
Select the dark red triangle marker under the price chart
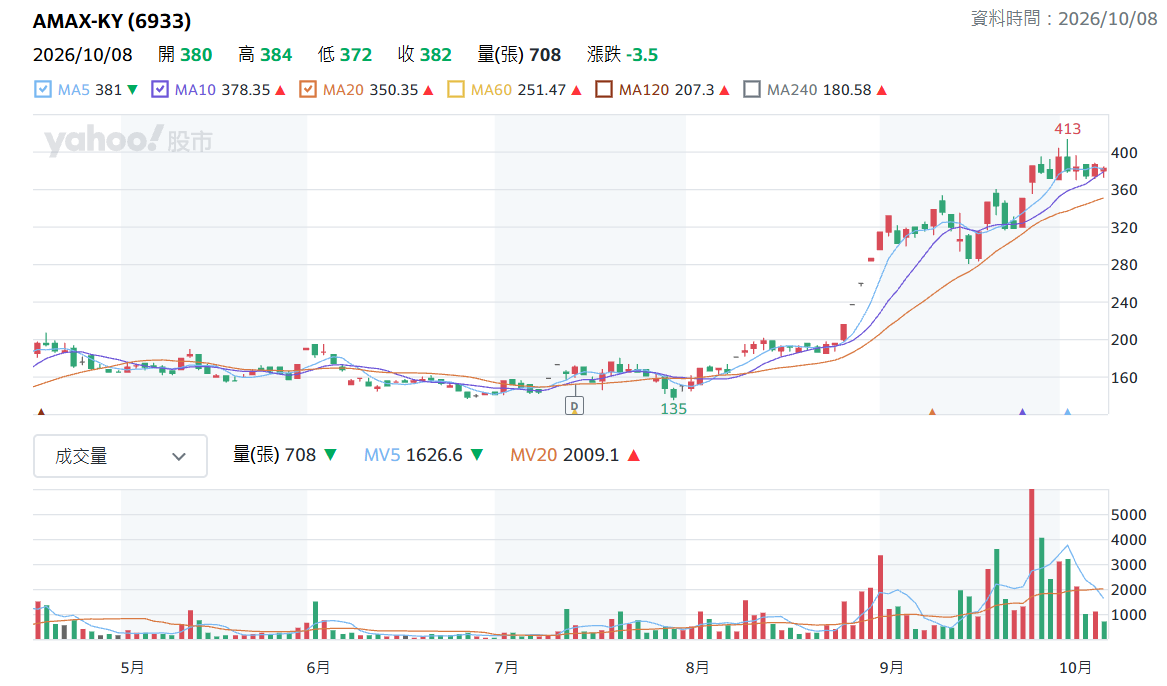(41, 411)
